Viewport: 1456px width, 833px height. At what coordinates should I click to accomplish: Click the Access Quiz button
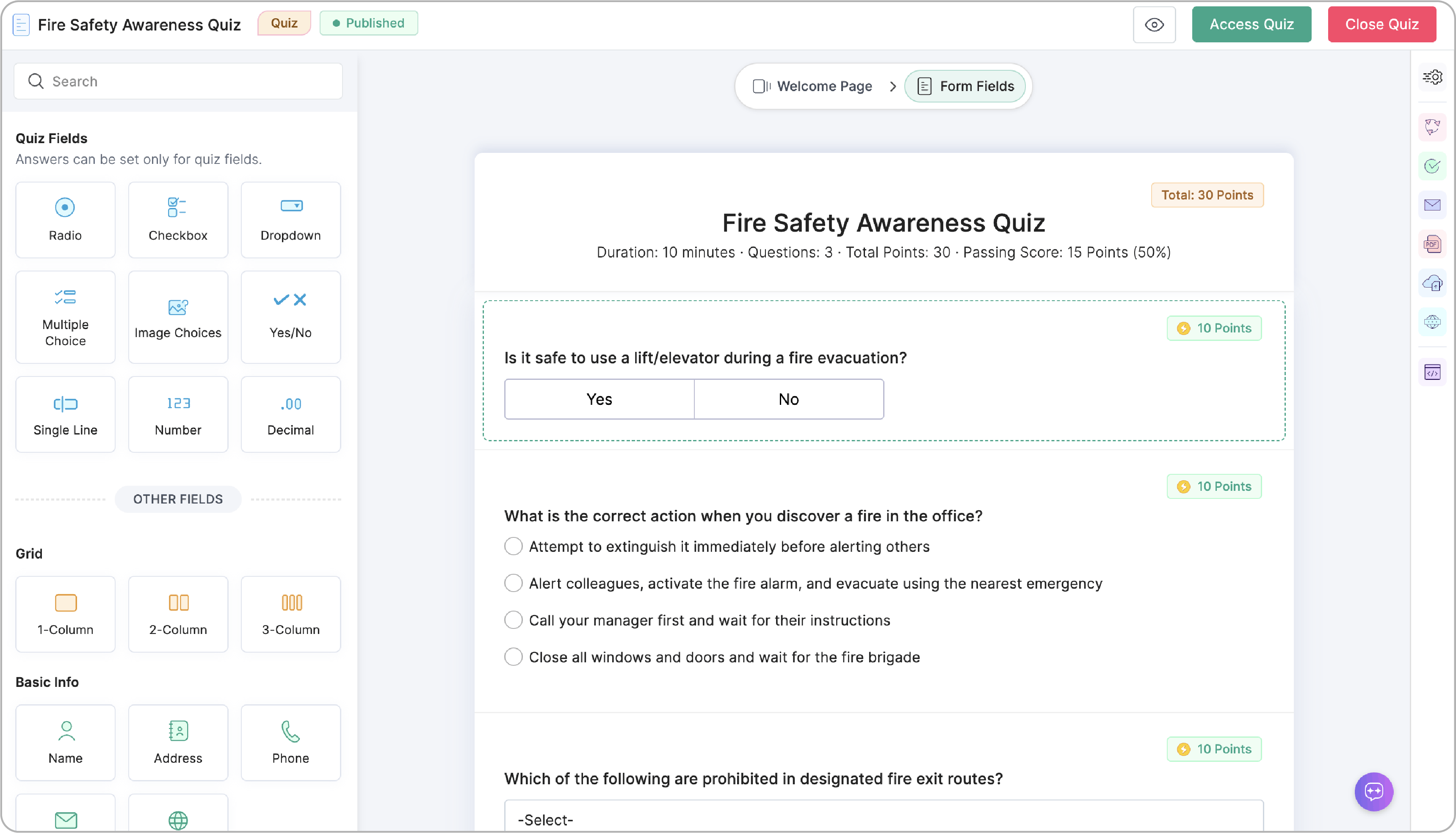1251,25
